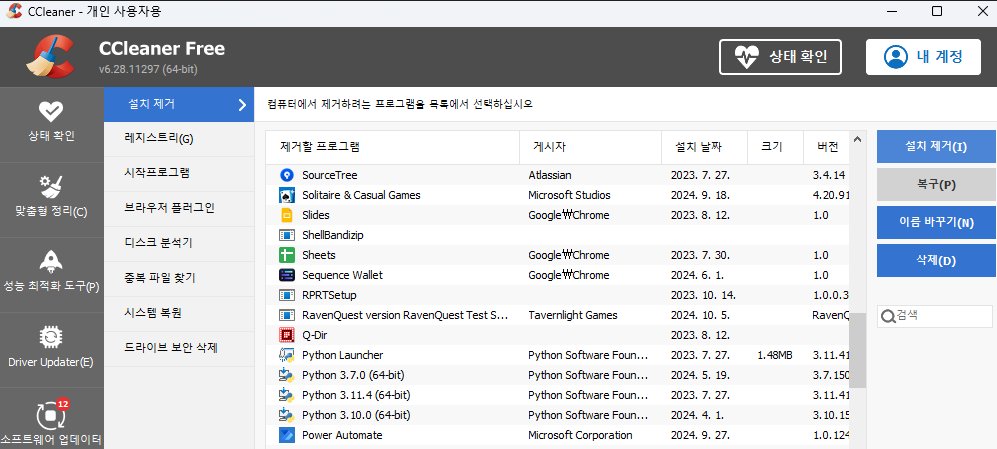Open the 디스크 분석기 menu item
997x449 pixels.
click(179, 244)
